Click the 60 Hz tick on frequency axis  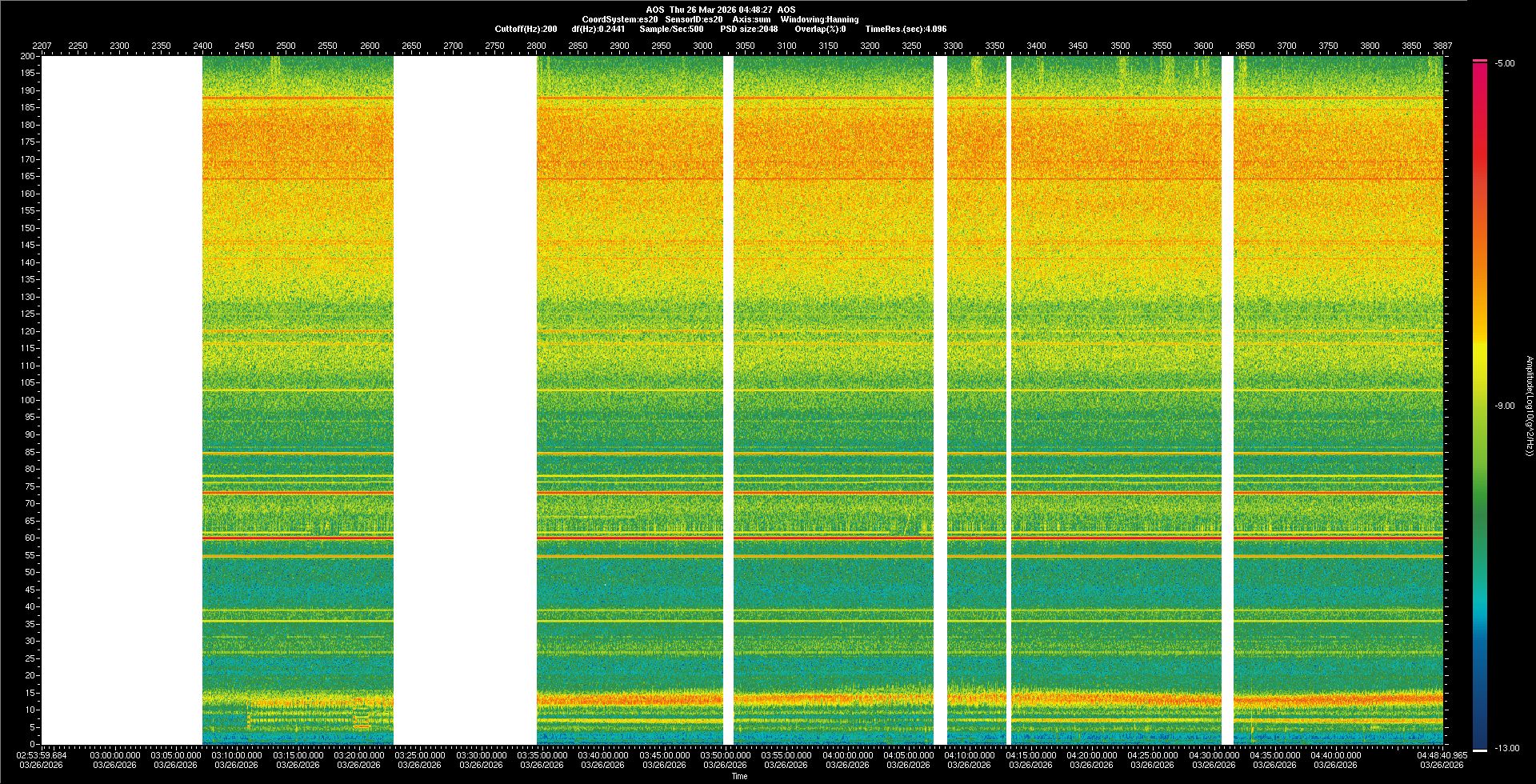pos(30,538)
